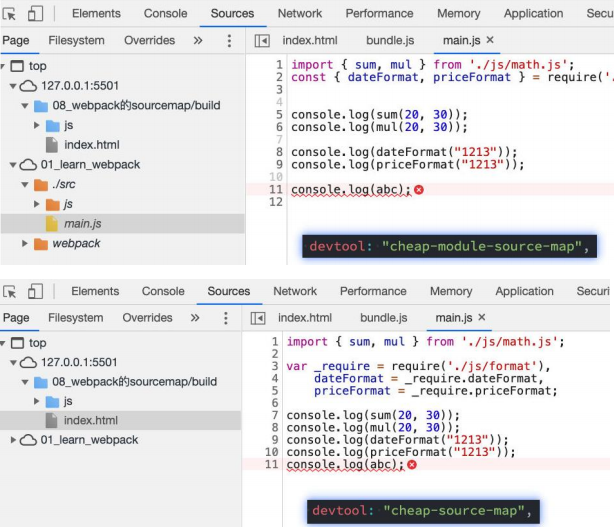Collapse 127.0.0.1:5501 node in top tree

pyautogui.click(x=13, y=86)
